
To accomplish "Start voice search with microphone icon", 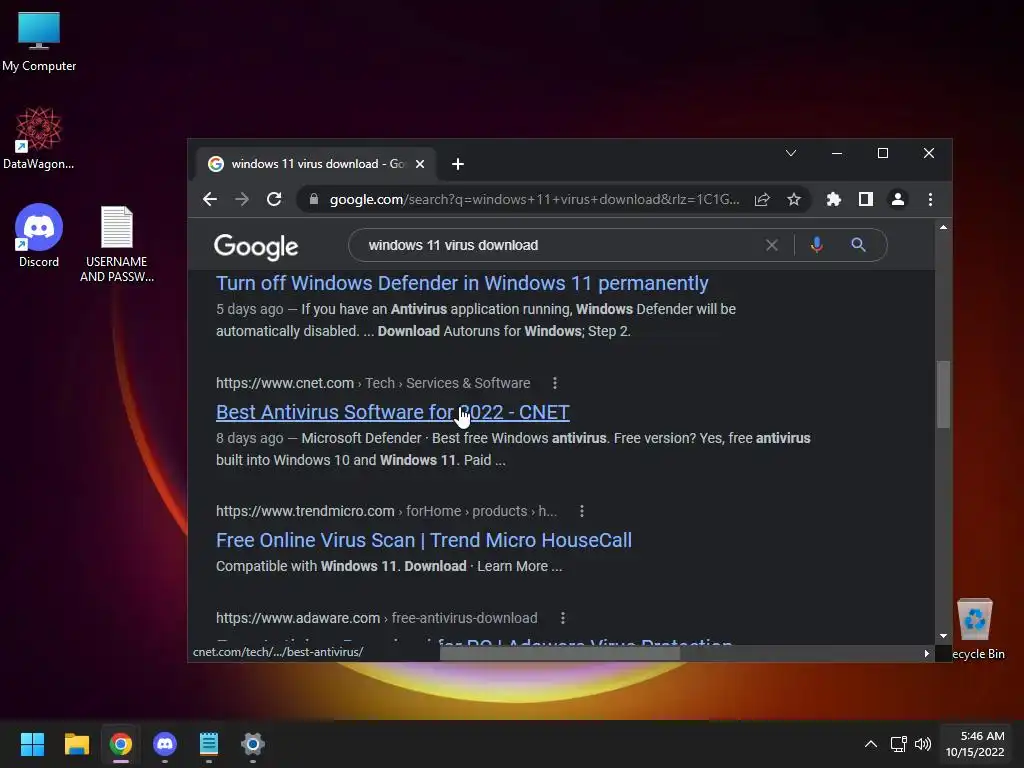I will 816,245.
